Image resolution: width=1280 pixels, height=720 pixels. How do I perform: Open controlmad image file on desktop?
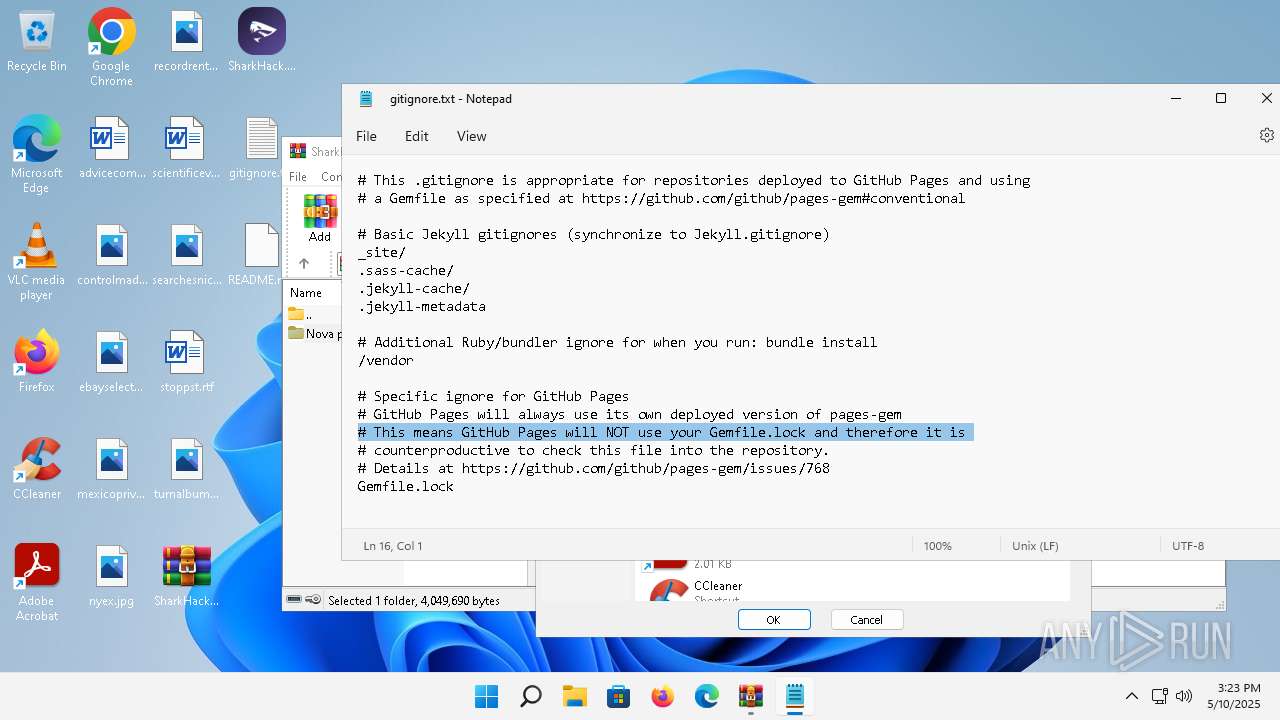(x=111, y=255)
